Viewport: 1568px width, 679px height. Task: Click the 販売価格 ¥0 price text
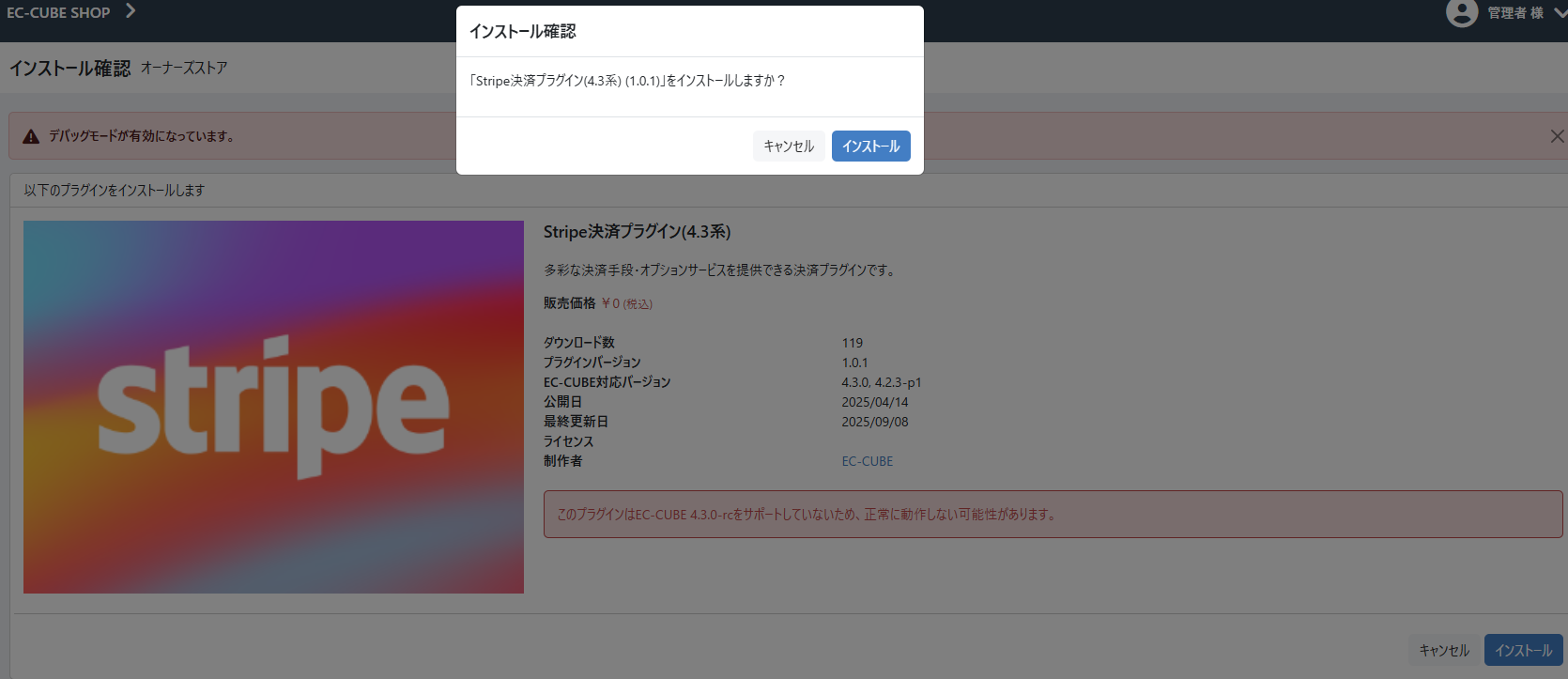pyautogui.click(x=597, y=303)
